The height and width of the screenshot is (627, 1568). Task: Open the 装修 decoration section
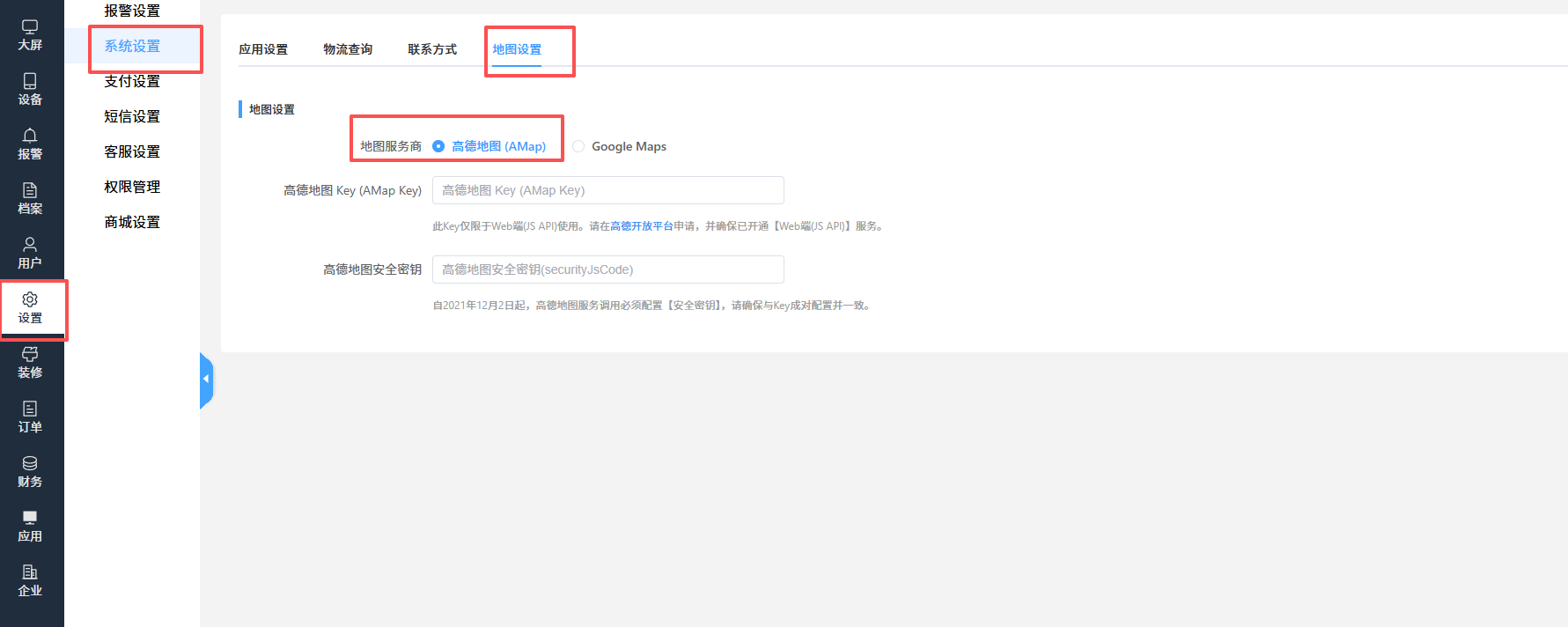pyautogui.click(x=30, y=363)
